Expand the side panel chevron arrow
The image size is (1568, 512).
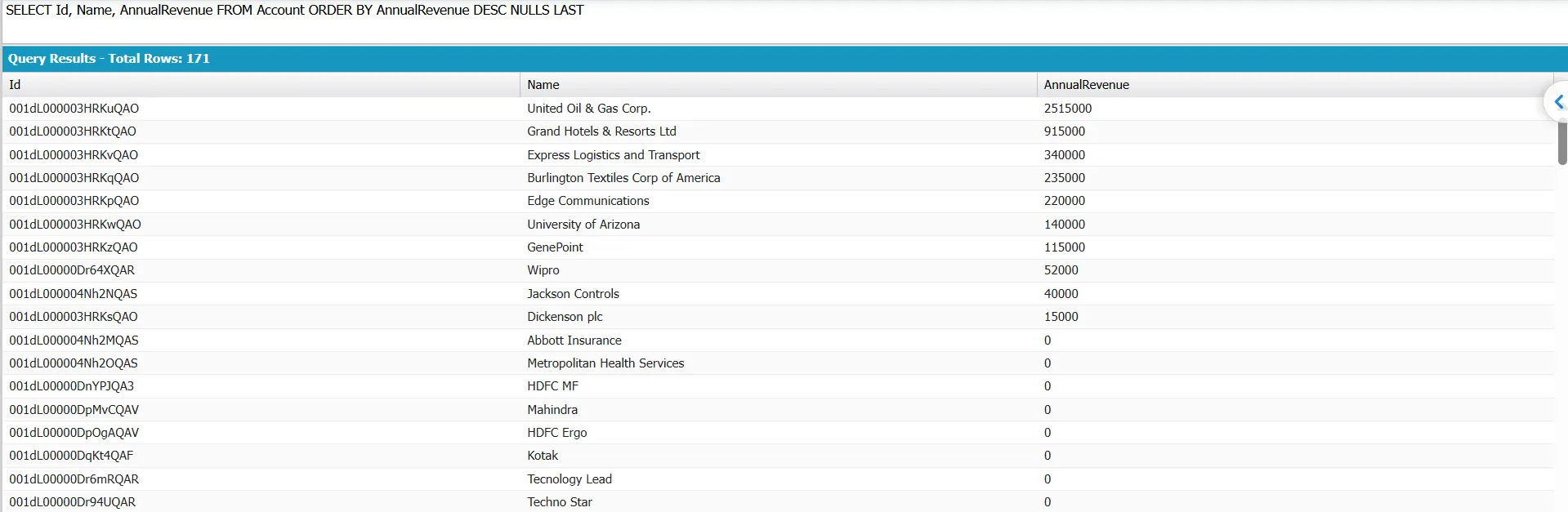[1558, 102]
